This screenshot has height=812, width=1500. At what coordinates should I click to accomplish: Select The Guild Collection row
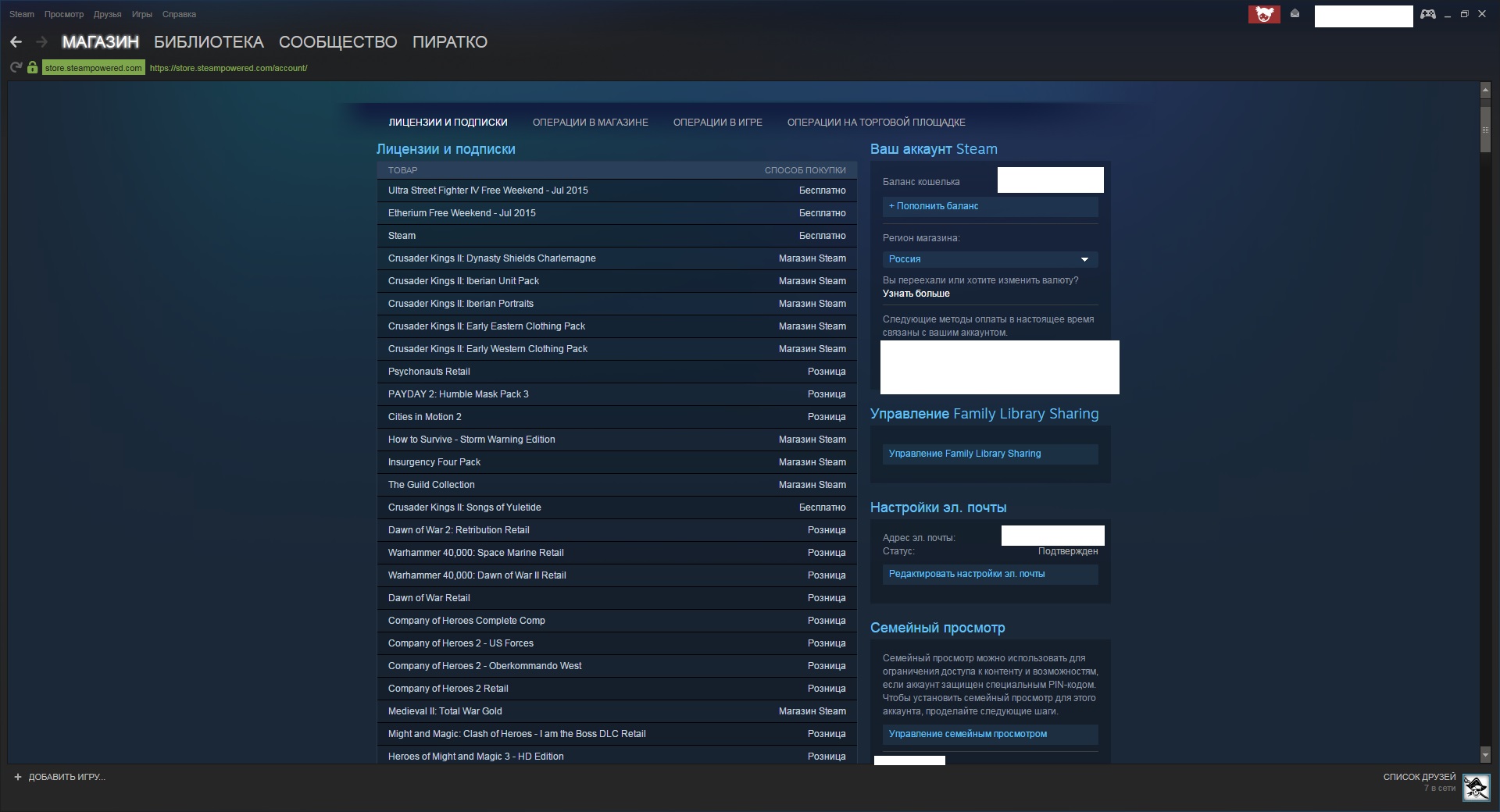click(617, 485)
